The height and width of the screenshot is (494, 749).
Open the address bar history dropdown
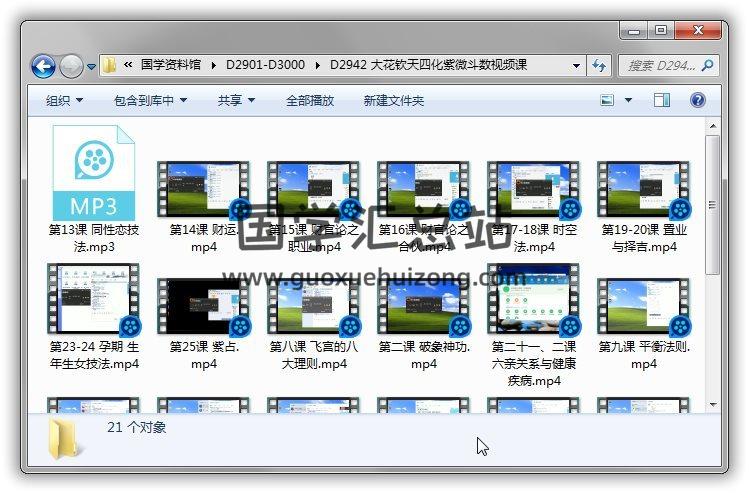click(577, 65)
